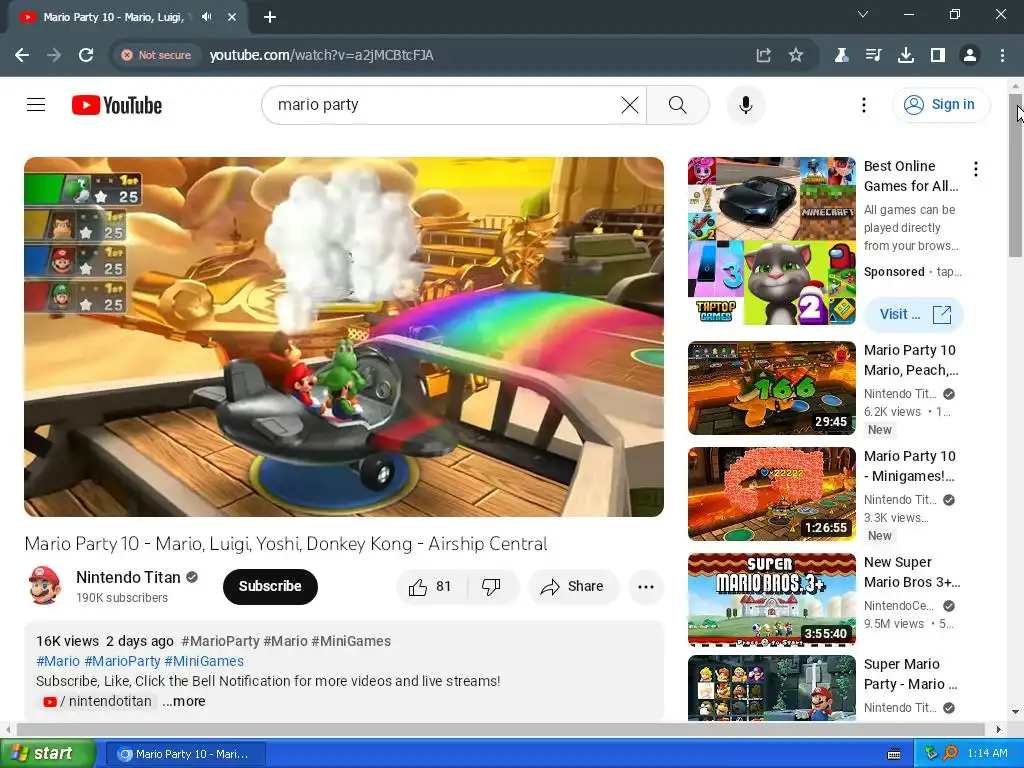The image size is (1024, 768).
Task: Click the search magnifier in system tray
Action: (950, 754)
